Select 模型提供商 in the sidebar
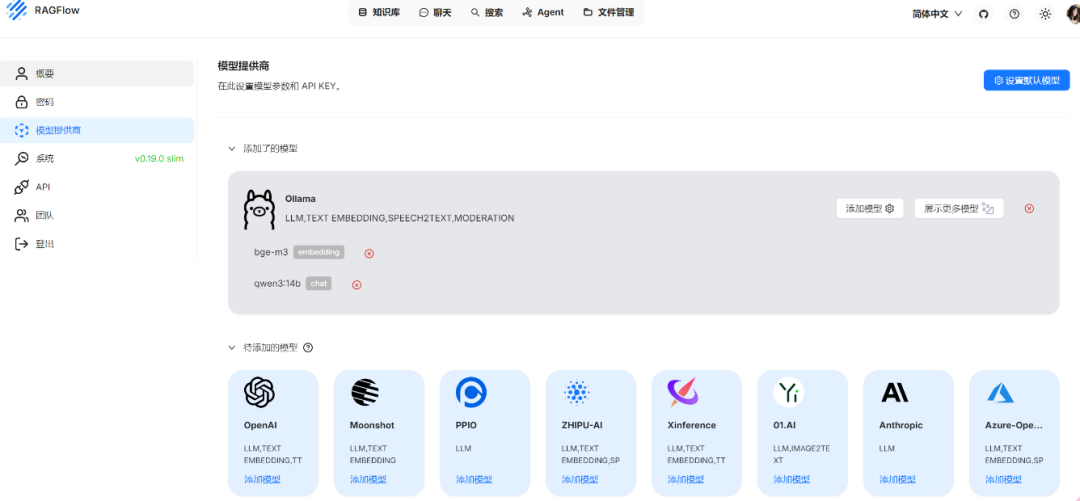Viewport: 1080px width, 501px height. [x=96, y=130]
